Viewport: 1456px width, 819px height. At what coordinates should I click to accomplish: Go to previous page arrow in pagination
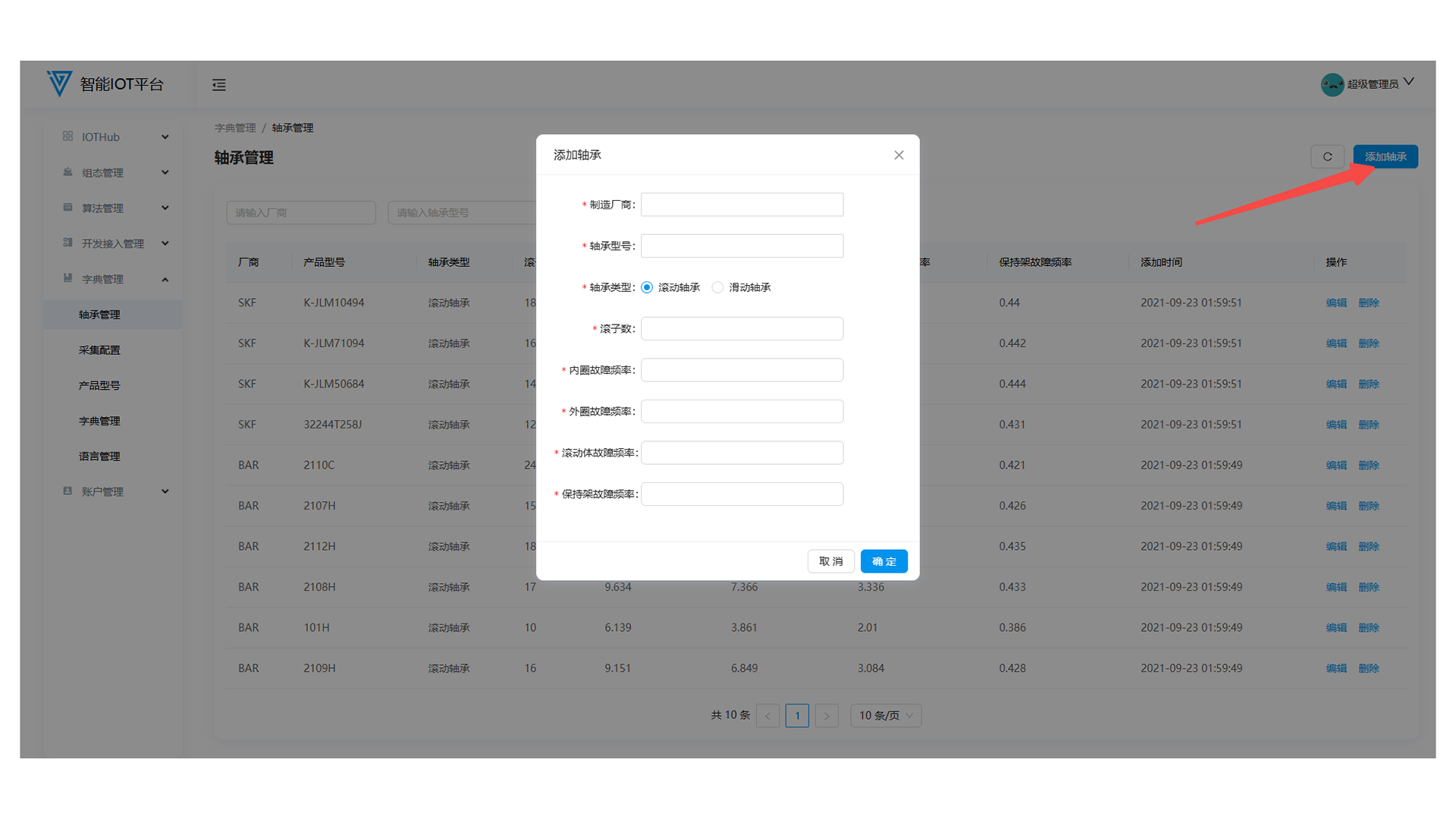[x=767, y=716]
